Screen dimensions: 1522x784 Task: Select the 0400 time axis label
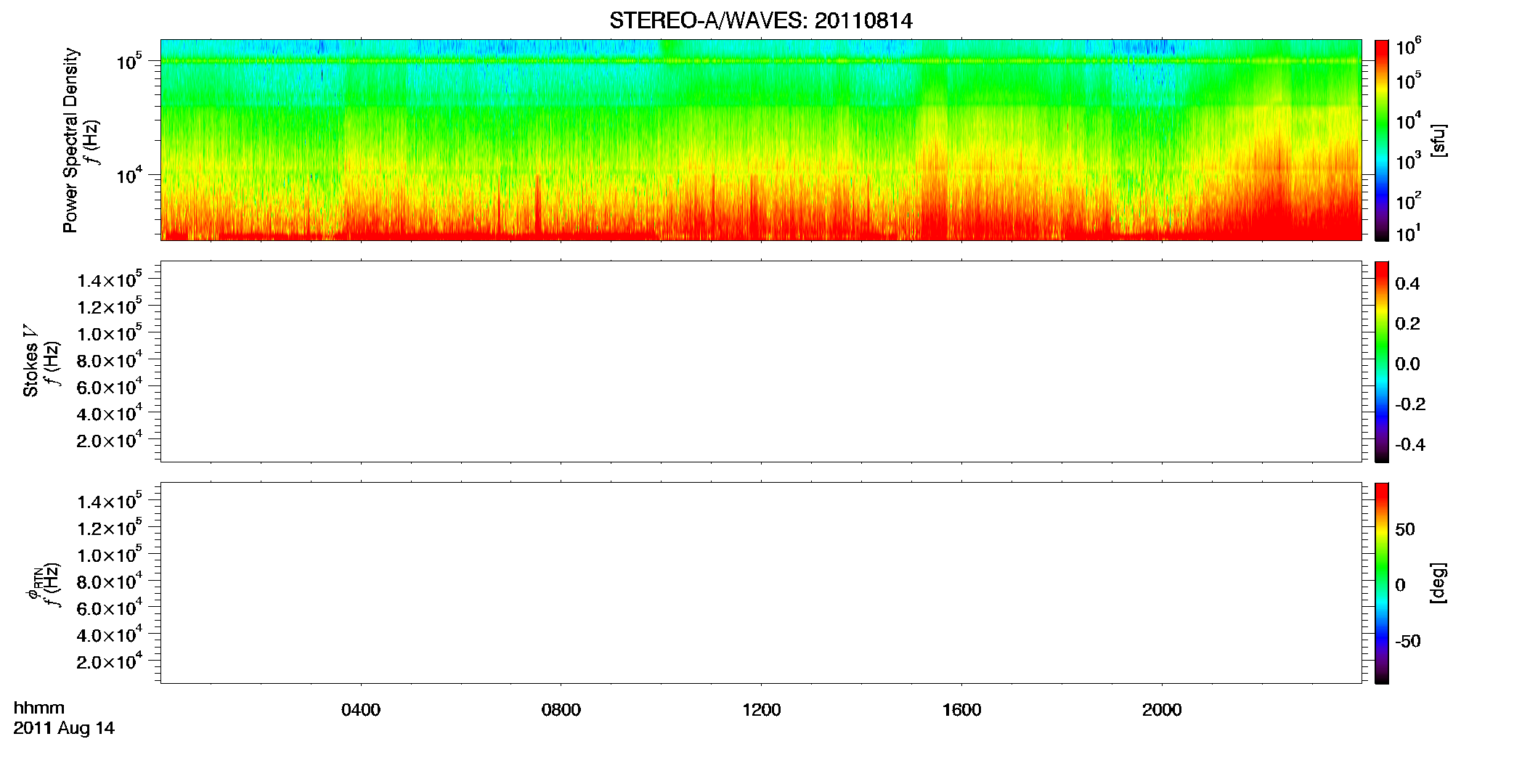(361, 710)
